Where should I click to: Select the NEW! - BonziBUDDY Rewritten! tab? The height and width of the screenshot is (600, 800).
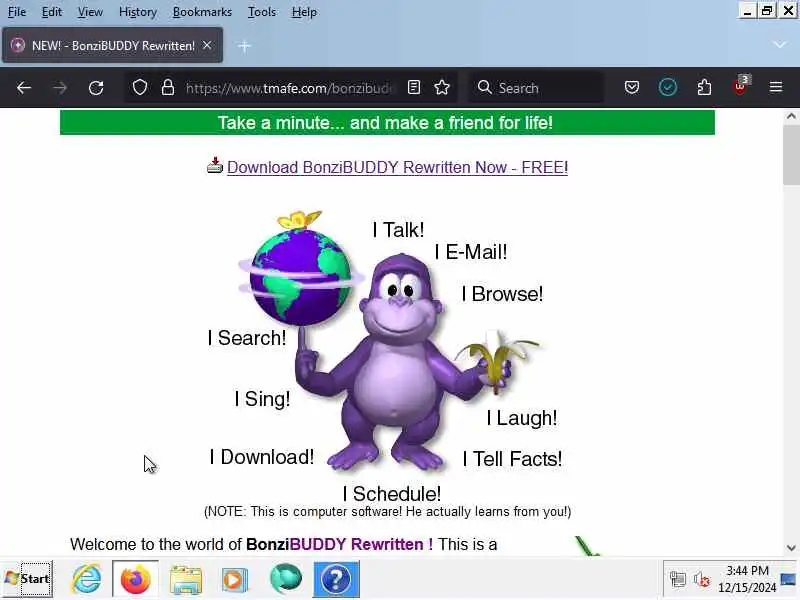point(112,45)
